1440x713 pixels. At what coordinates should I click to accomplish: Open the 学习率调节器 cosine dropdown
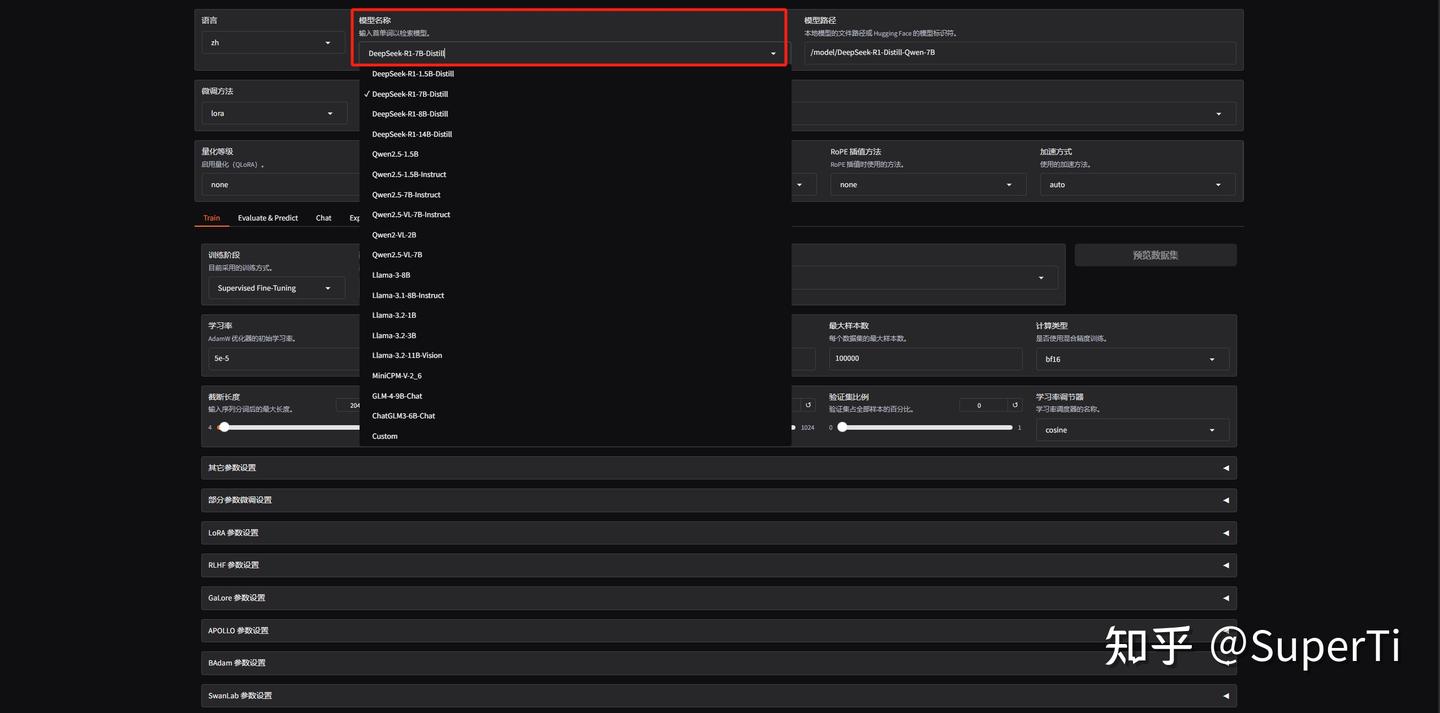tap(1132, 430)
